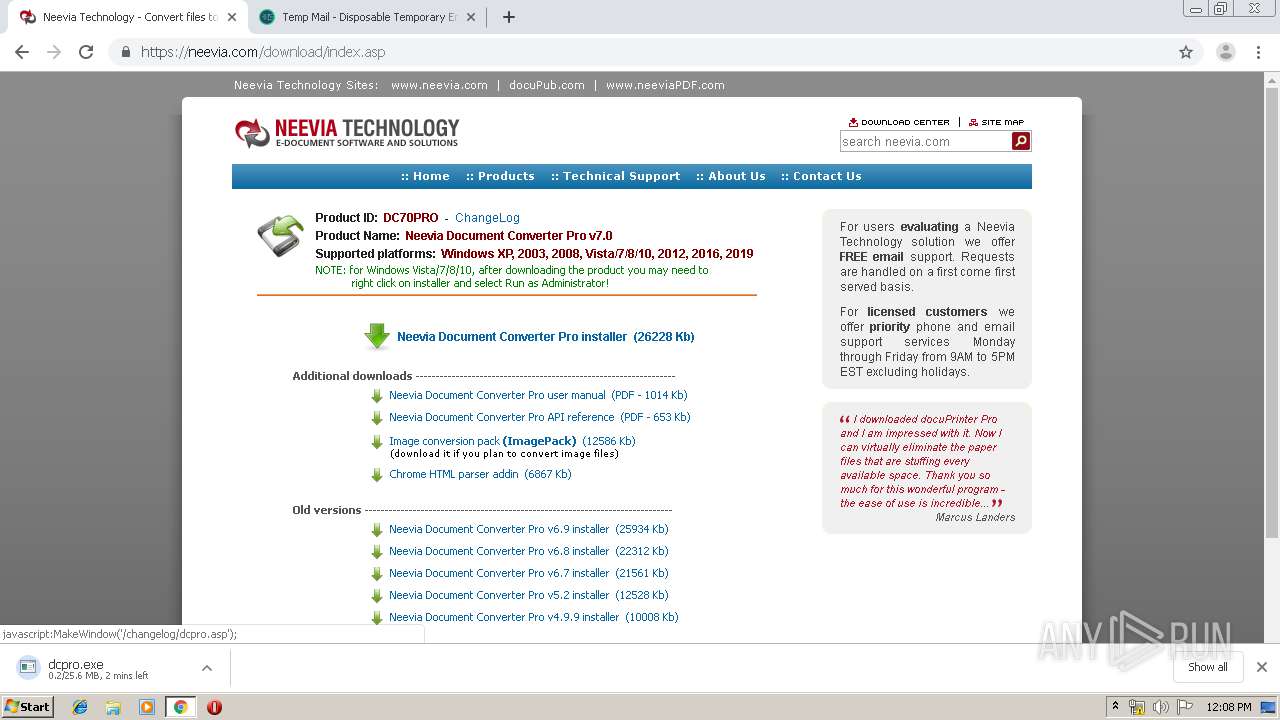Image resolution: width=1280 pixels, height=720 pixels.
Task: Close the downloads bar
Action: tap(1262, 667)
